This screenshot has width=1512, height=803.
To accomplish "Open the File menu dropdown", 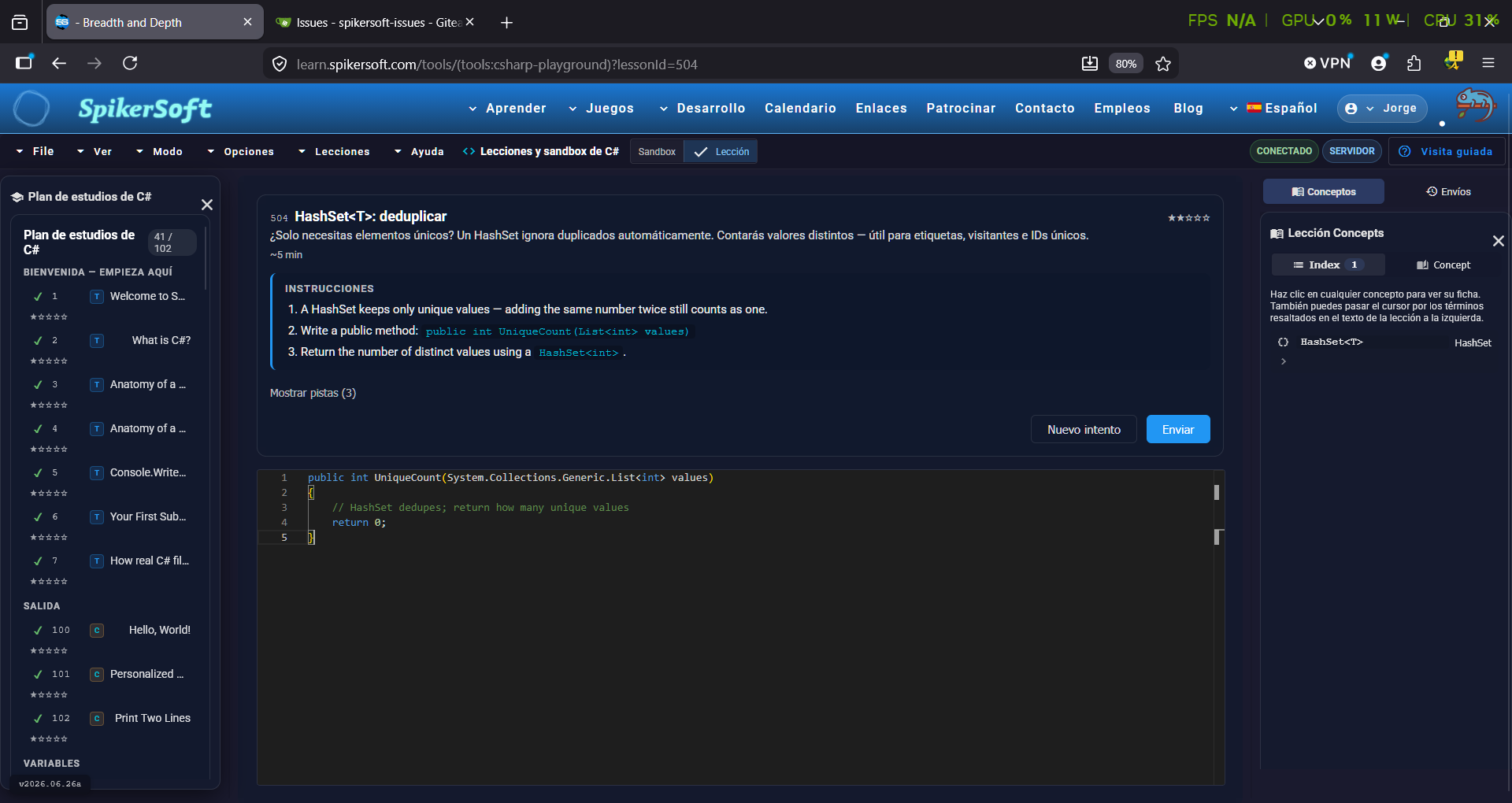I will tap(35, 151).
